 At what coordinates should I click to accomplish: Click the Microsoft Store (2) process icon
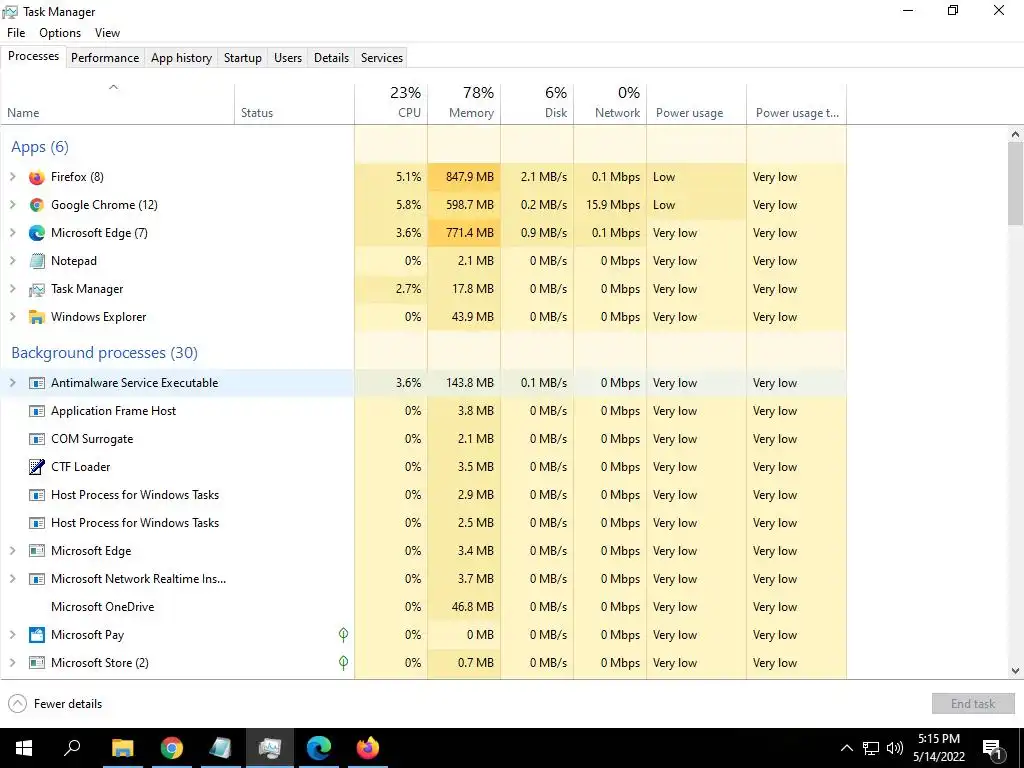[x=37, y=663]
